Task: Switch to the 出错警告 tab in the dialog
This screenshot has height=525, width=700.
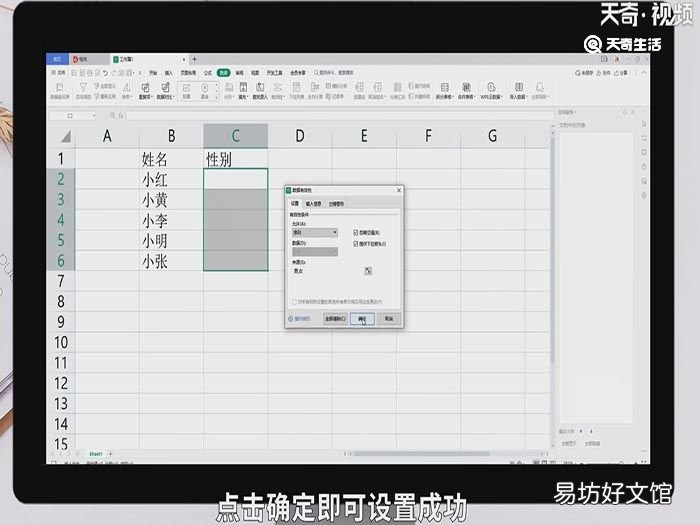Action: click(336, 204)
